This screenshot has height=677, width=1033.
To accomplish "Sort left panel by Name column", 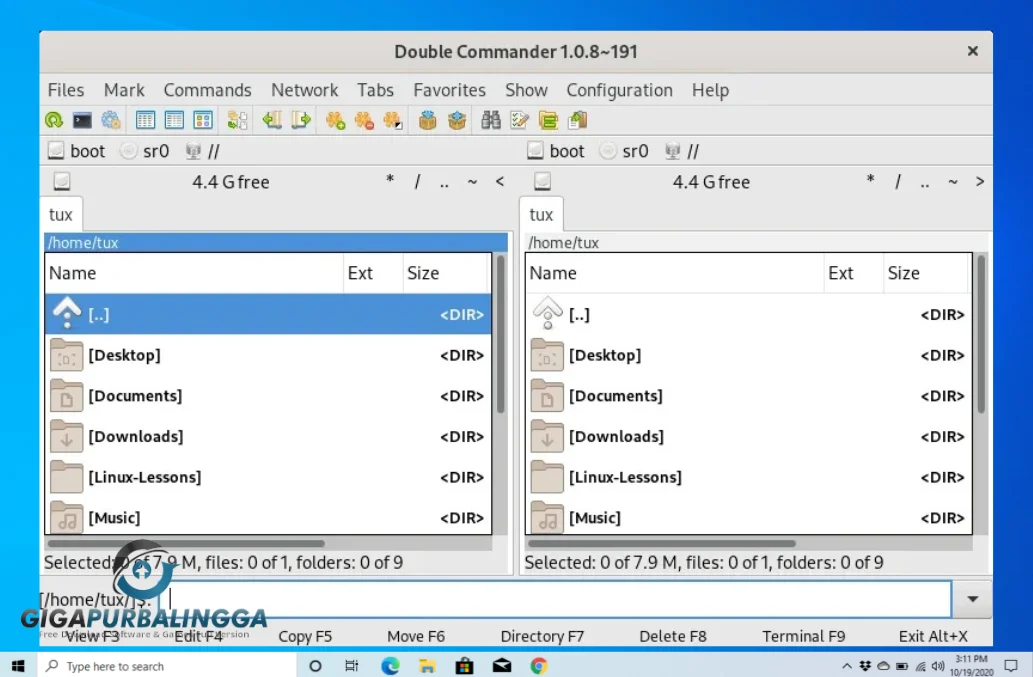I will [194, 273].
